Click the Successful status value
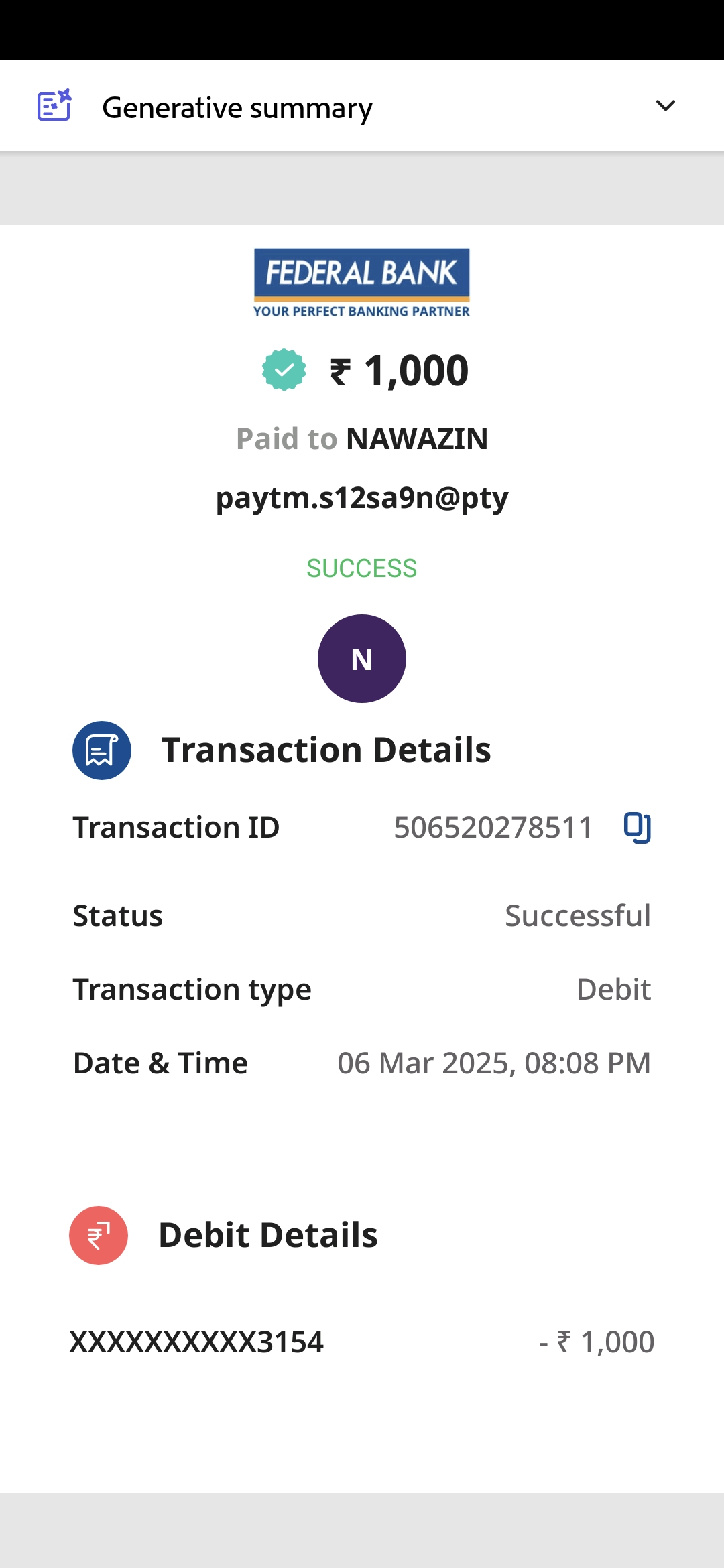Viewport: 724px width, 1568px height. pos(577,916)
